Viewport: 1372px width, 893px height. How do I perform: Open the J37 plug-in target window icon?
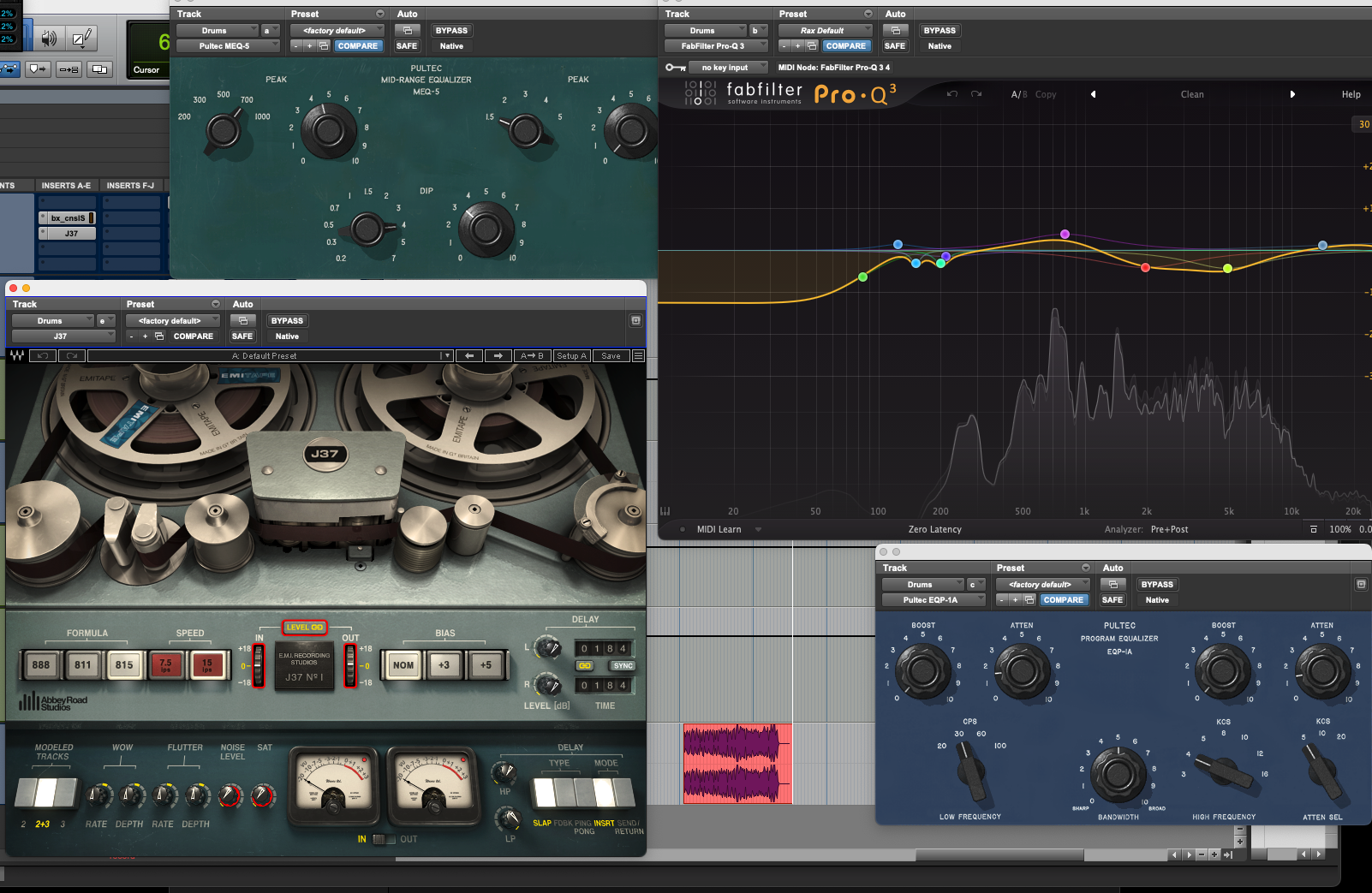(x=635, y=320)
